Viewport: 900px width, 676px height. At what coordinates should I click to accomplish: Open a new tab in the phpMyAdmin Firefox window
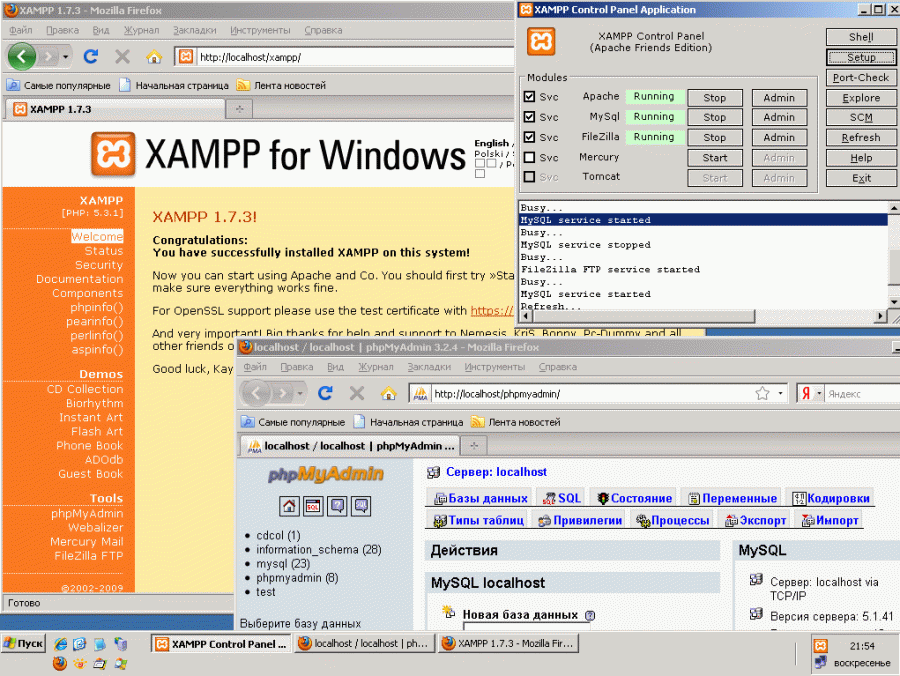tap(474, 446)
